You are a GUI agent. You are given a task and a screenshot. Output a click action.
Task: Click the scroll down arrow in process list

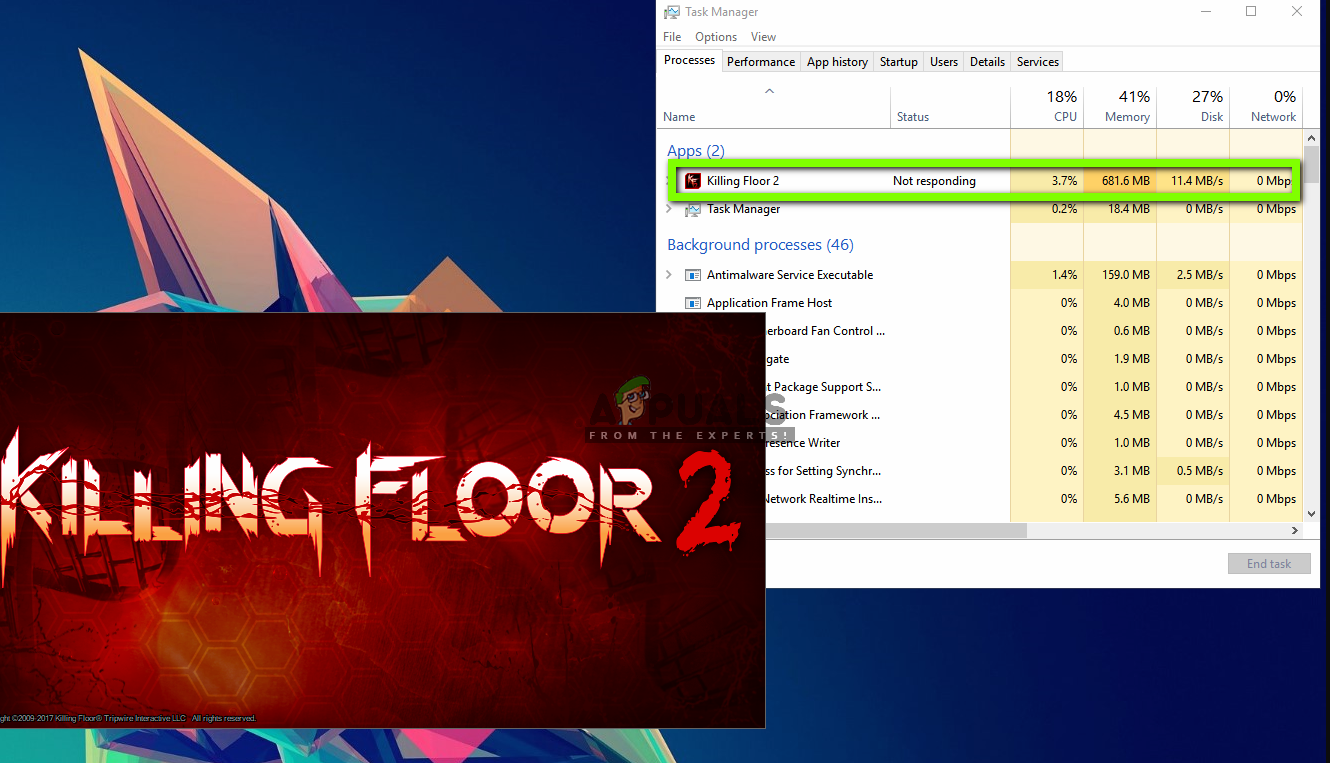coord(1310,513)
